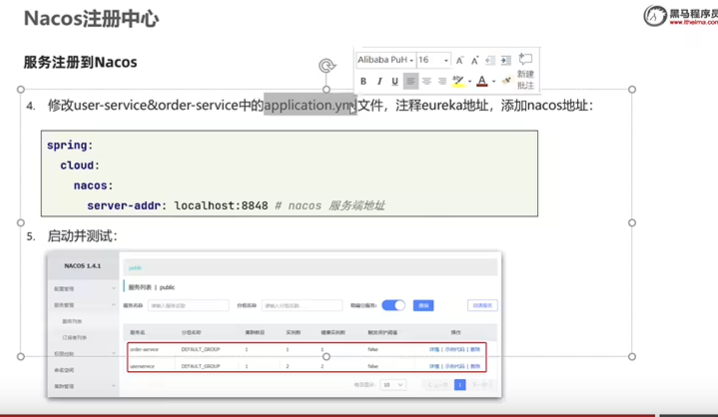Open font color dropdown arrow

[x=494, y=81]
